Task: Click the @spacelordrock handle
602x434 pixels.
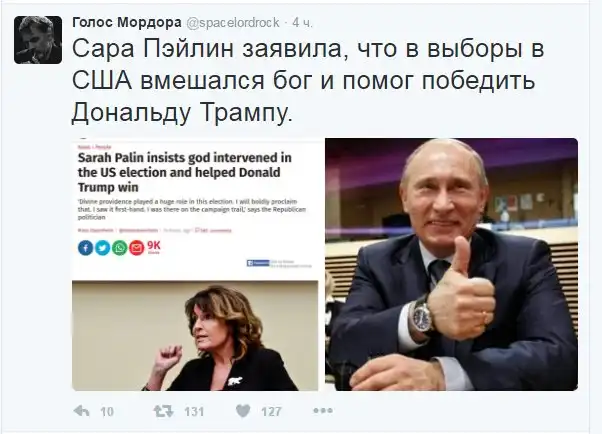Action: point(233,23)
